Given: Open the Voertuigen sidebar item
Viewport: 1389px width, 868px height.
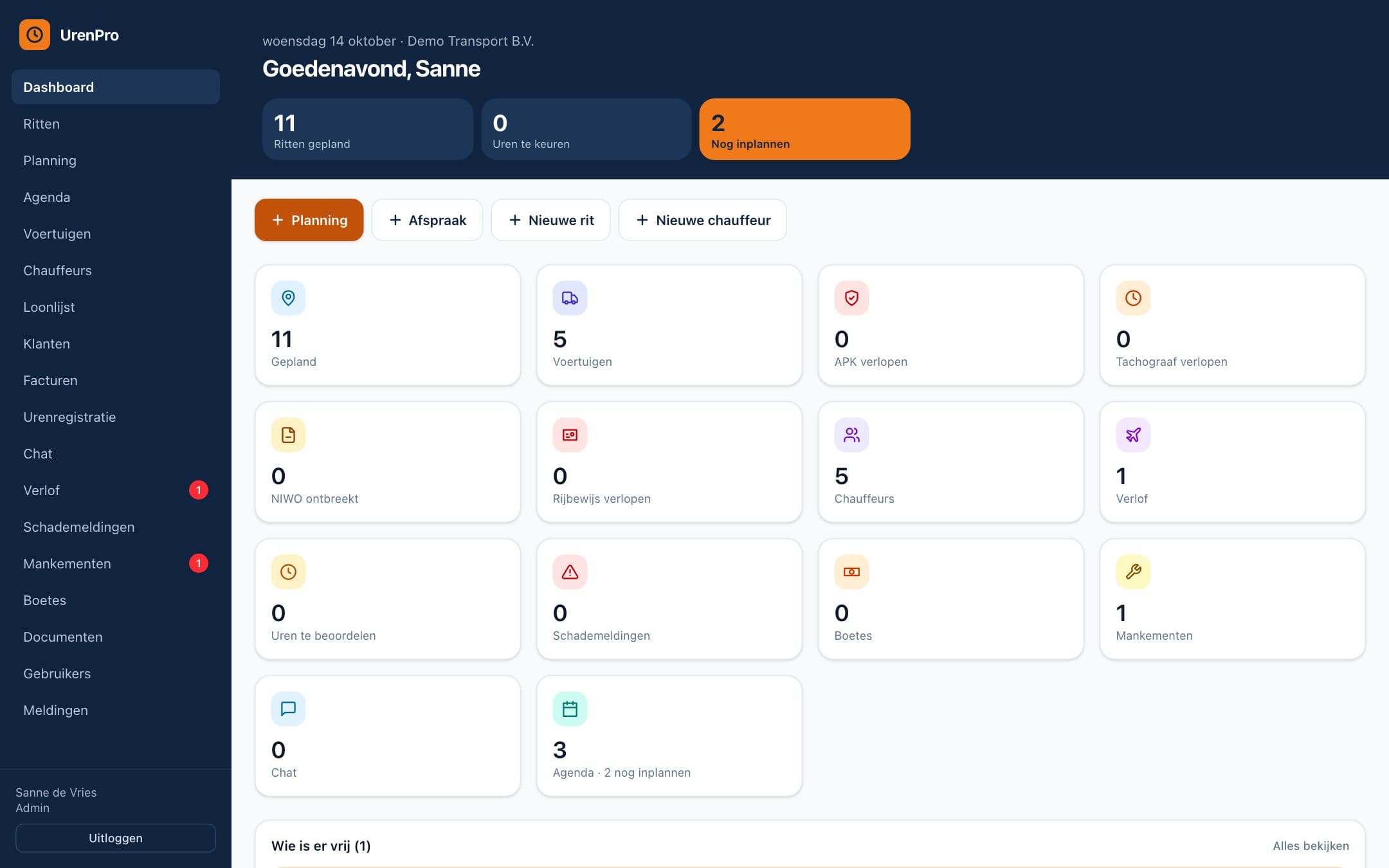Looking at the screenshot, I should click(x=116, y=233).
